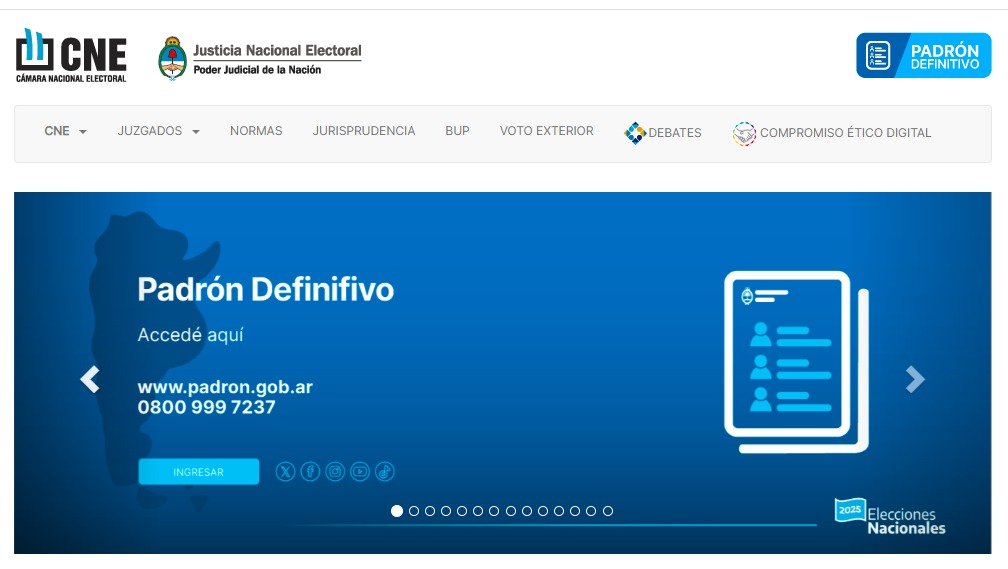Viewport: 1008px width, 569px height.
Task: Go to next slide with right arrow
Action: [915, 379]
